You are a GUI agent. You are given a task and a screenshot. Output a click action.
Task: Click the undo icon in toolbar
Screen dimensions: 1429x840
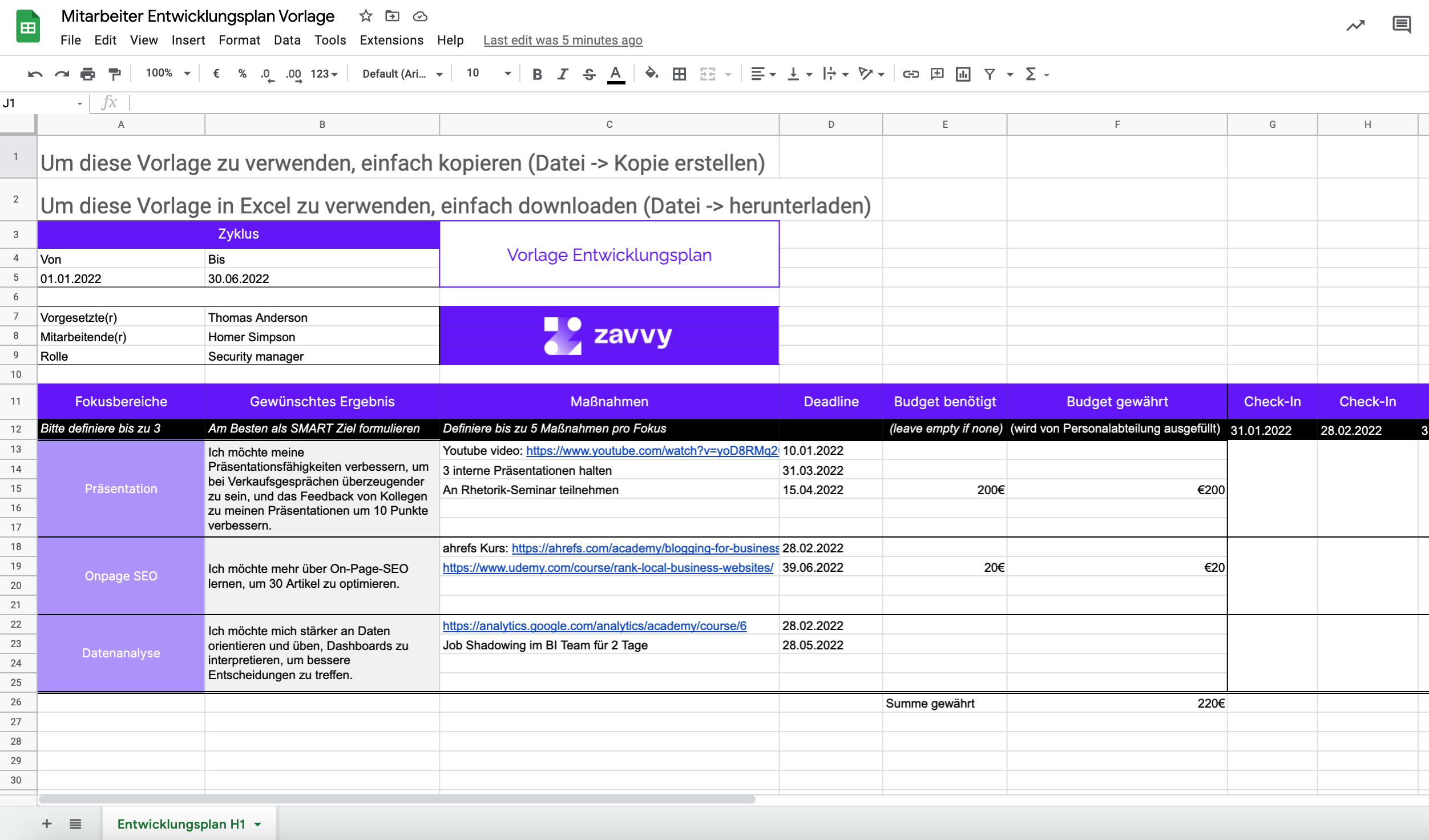(35, 74)
